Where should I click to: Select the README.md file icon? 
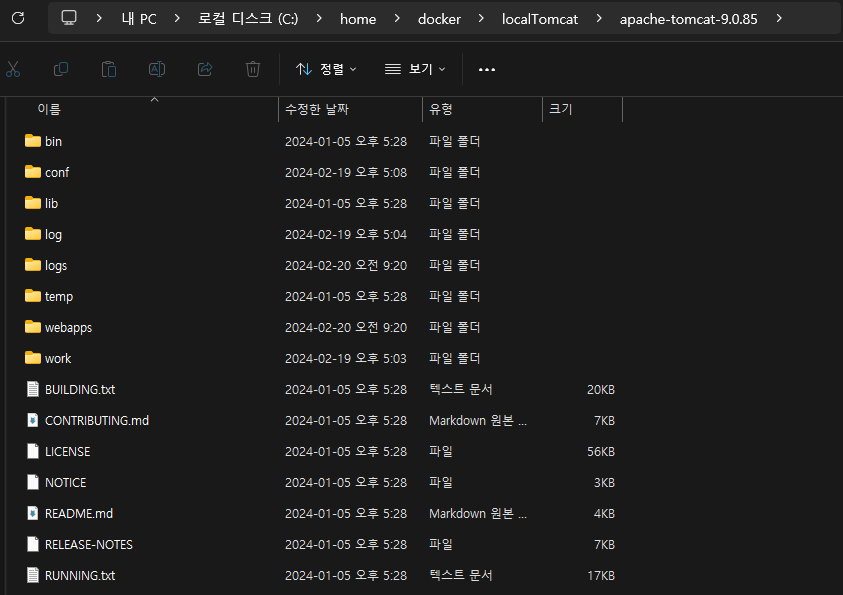tap(33, 513)
